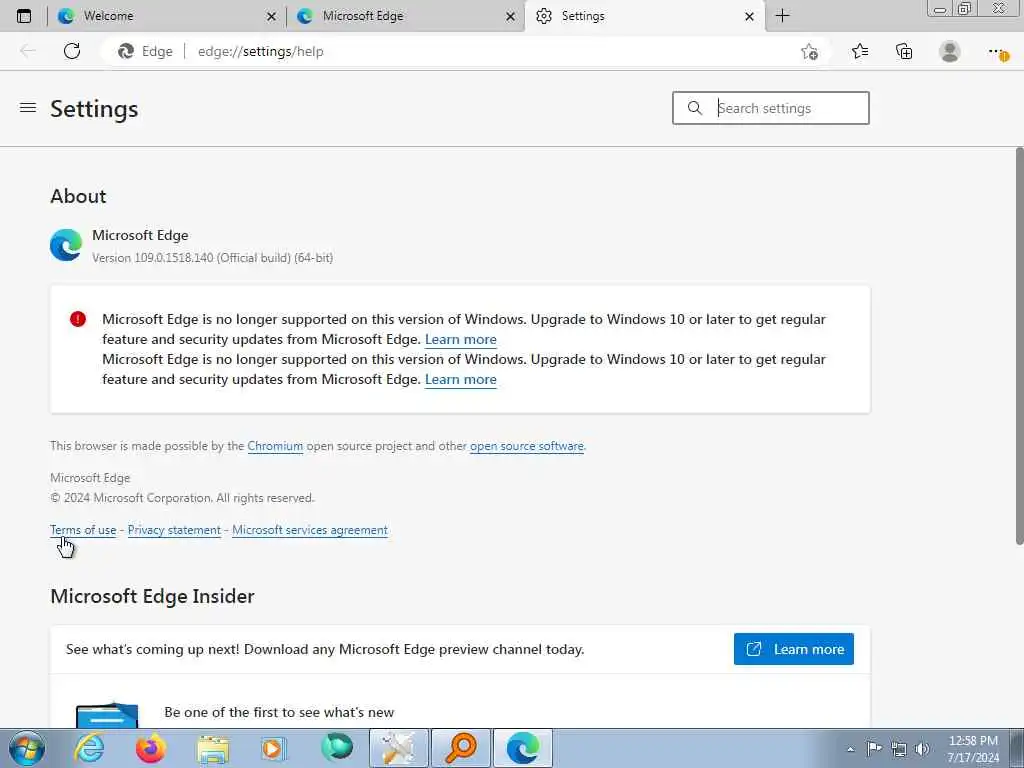
Task: Click the Version 109.0.1518.140 text
Action: coord(212,258)
